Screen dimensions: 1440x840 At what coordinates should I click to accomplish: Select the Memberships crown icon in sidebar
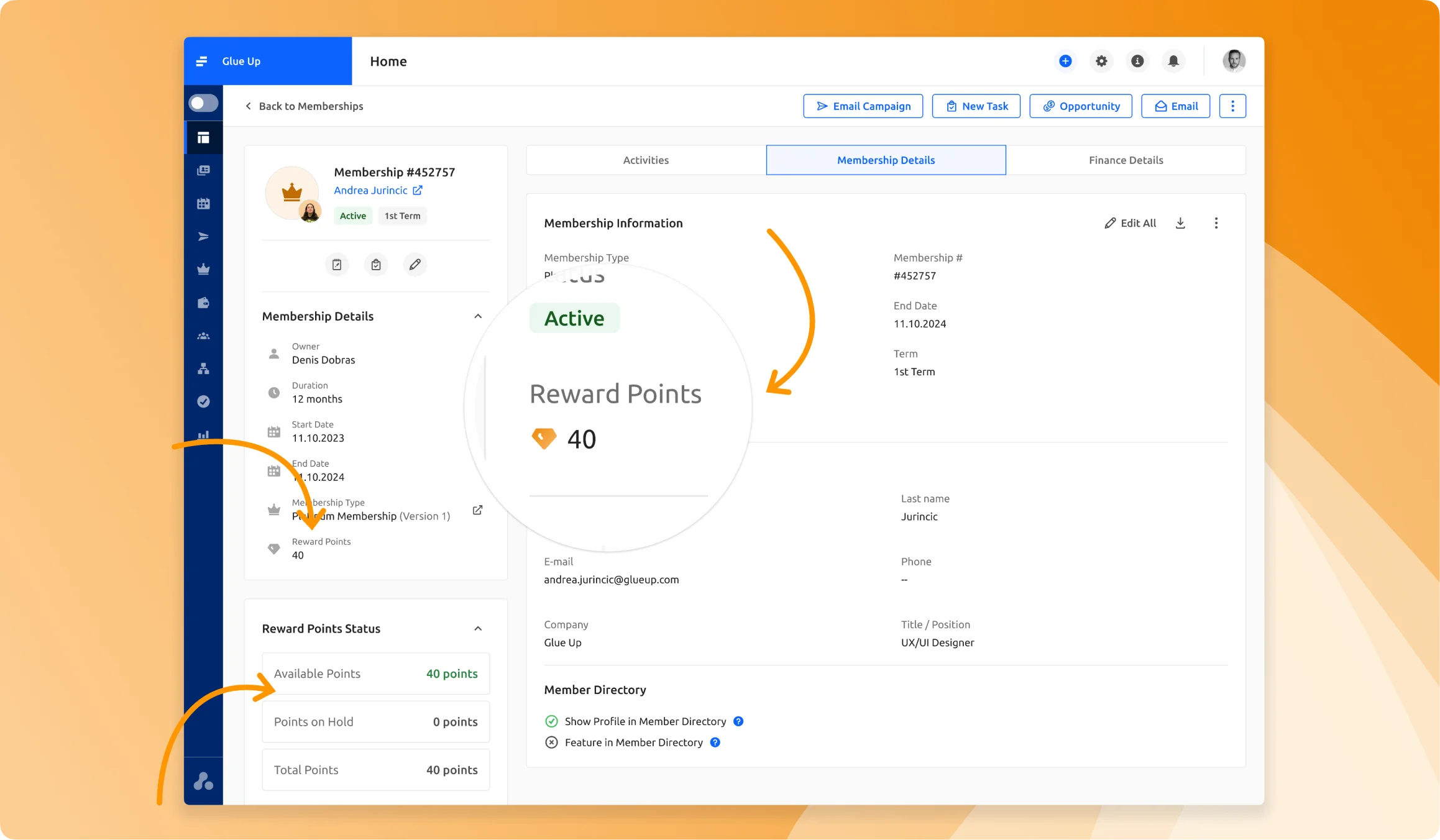tap(204, 268)
